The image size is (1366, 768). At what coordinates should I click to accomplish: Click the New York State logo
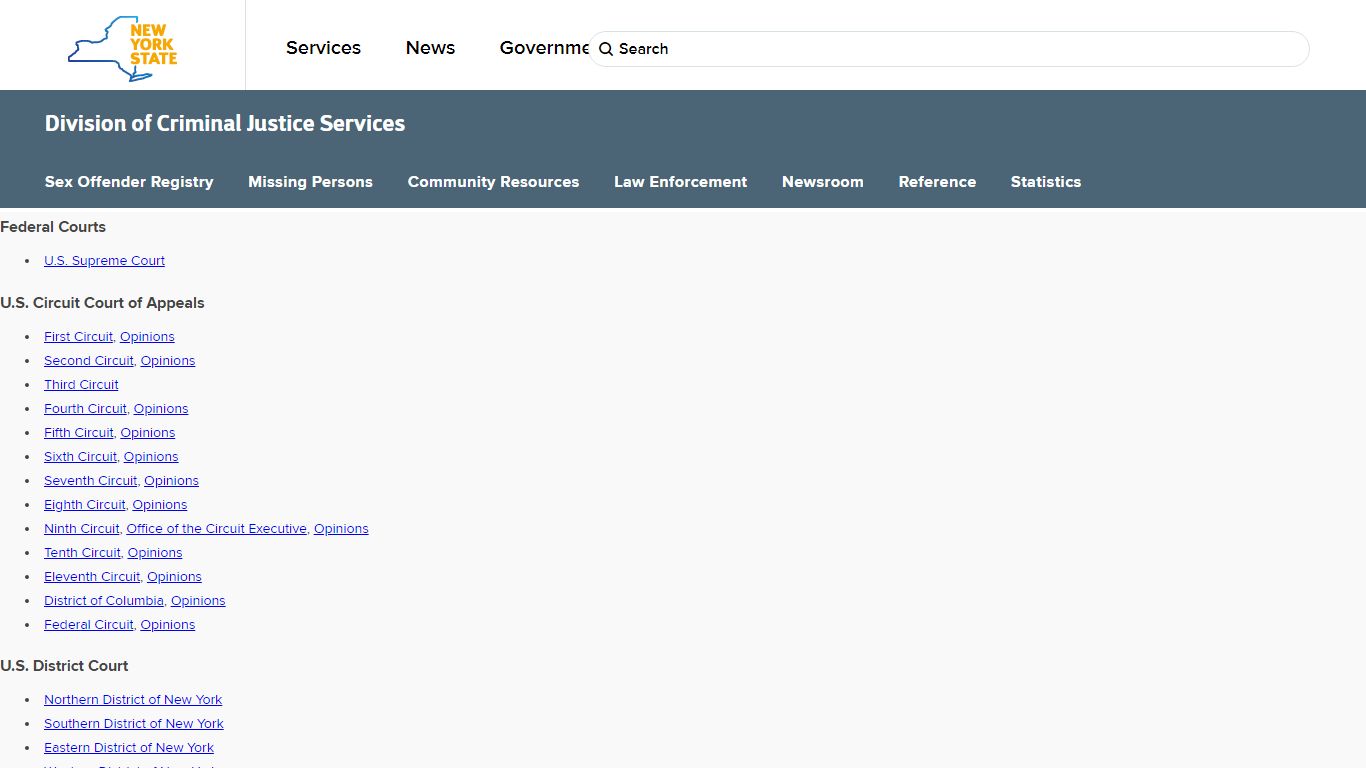click(x=122, y=47)
